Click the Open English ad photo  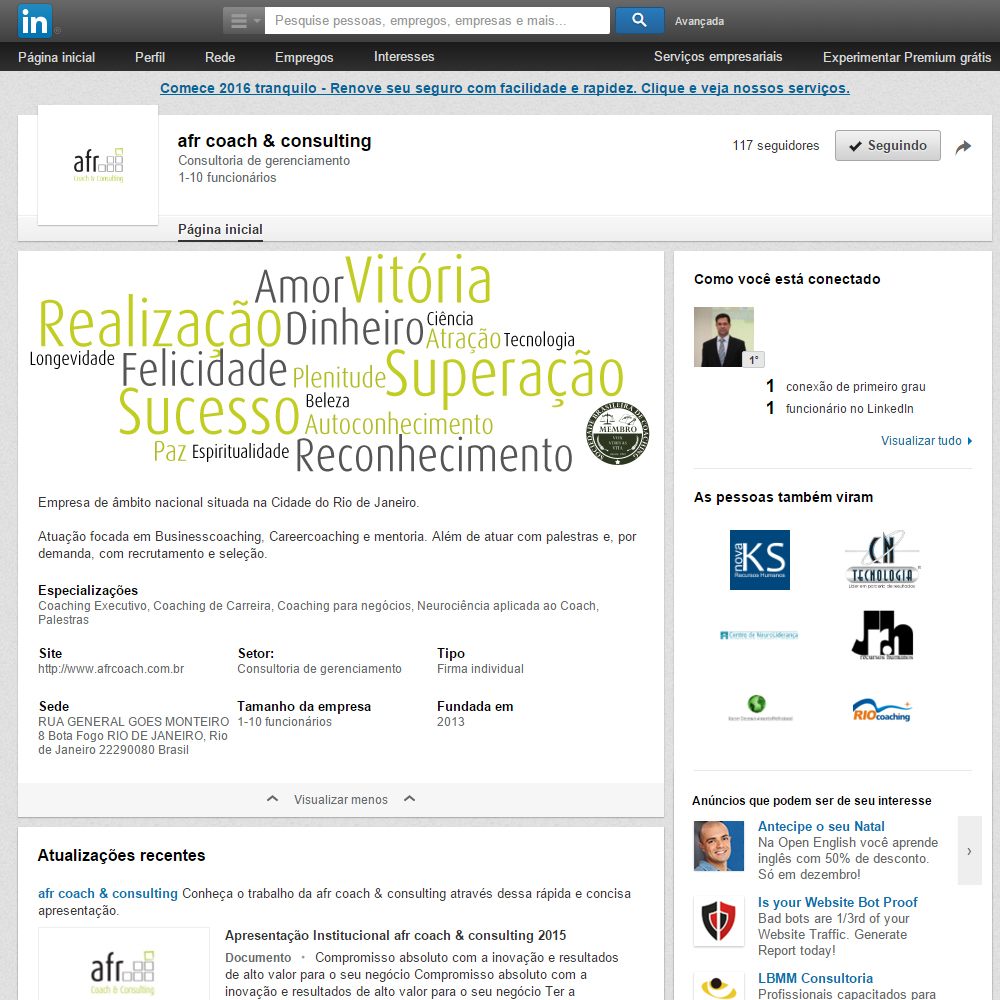point(719,846)
